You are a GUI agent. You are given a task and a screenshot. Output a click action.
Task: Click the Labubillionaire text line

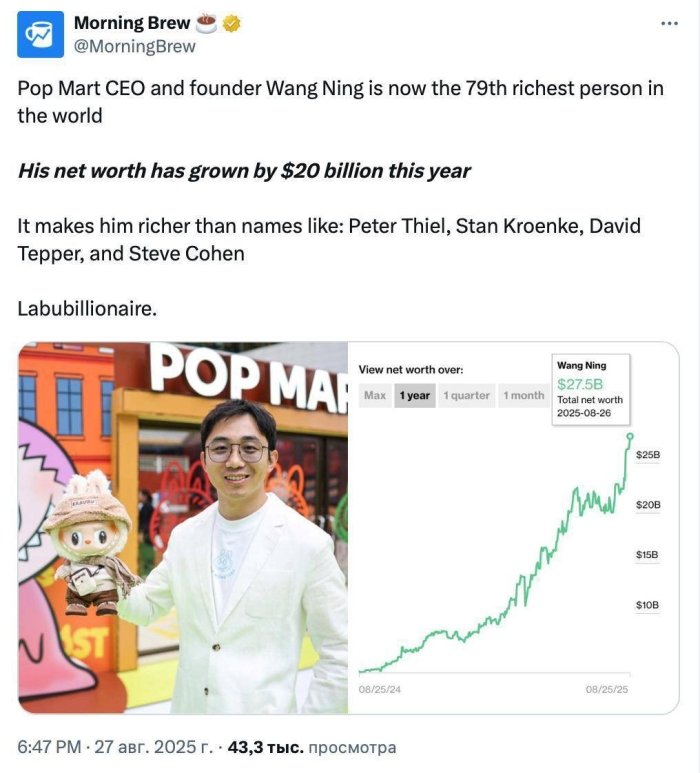point(88,308)
